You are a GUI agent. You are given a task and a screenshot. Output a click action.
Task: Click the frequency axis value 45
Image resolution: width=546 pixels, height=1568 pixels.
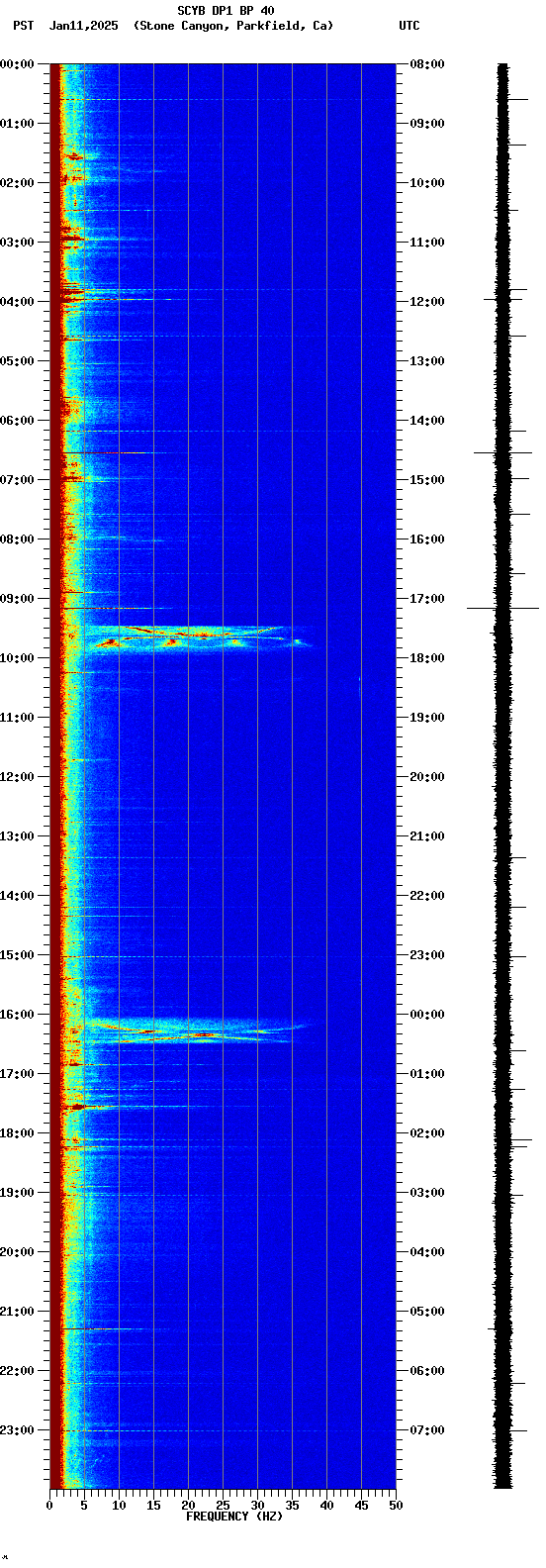(x=361, y=1506)
